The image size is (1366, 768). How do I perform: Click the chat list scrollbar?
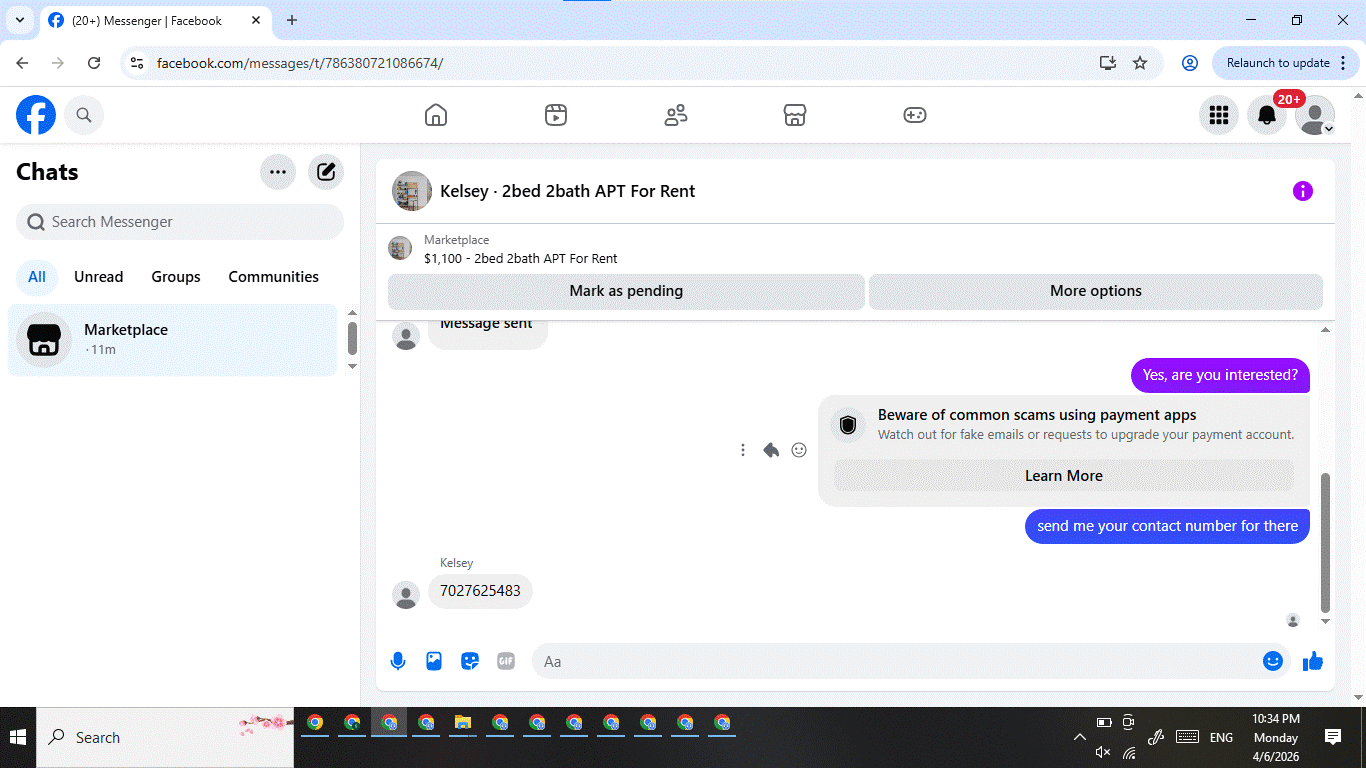pyautogui.click(x=352, y=338)
